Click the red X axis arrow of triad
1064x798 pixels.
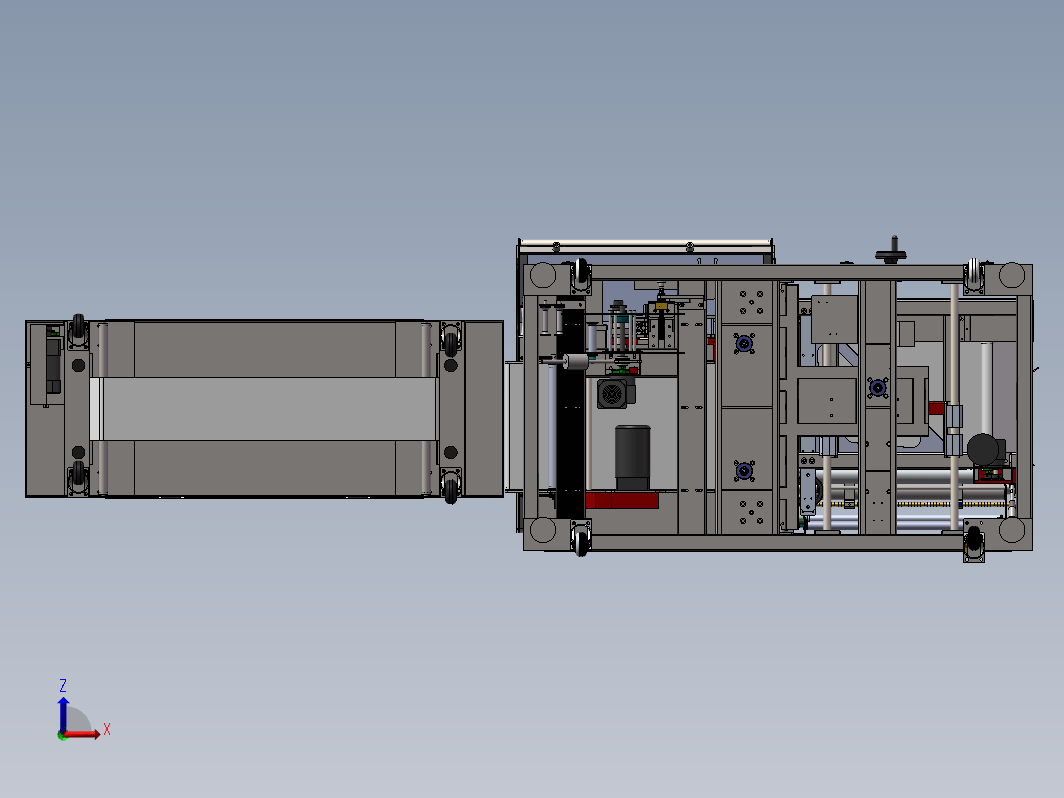coord(83,734)
